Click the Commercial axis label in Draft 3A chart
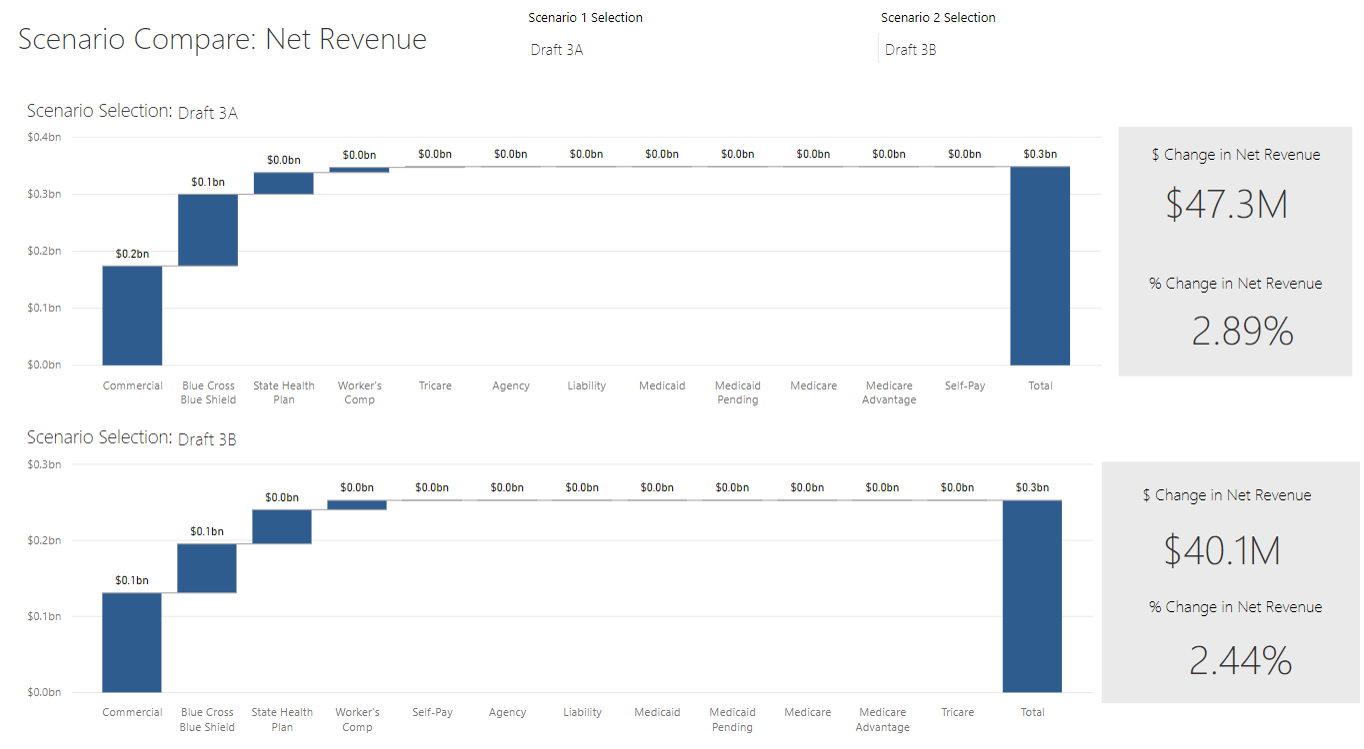This screenshot has height=749, width=1364. 132,386
